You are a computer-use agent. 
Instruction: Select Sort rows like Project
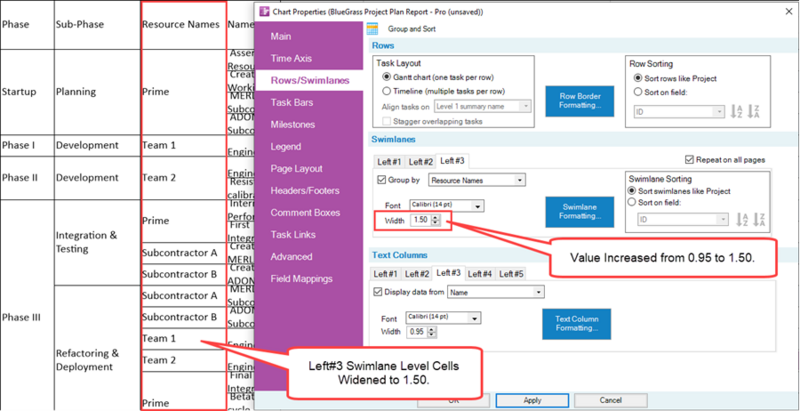[x=637, y=79]
